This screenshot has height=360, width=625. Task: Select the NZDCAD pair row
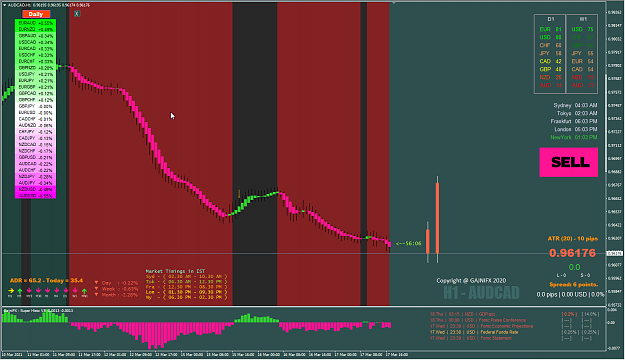click(35, 144)
